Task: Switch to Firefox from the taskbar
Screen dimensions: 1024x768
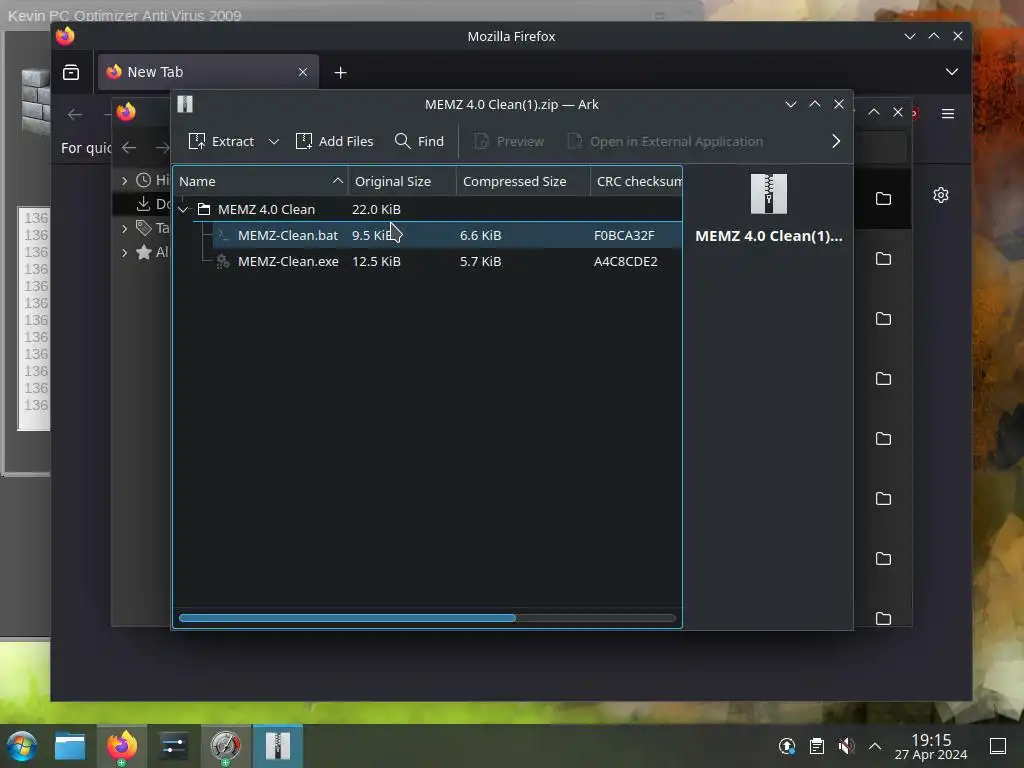Action: point(122,746)
